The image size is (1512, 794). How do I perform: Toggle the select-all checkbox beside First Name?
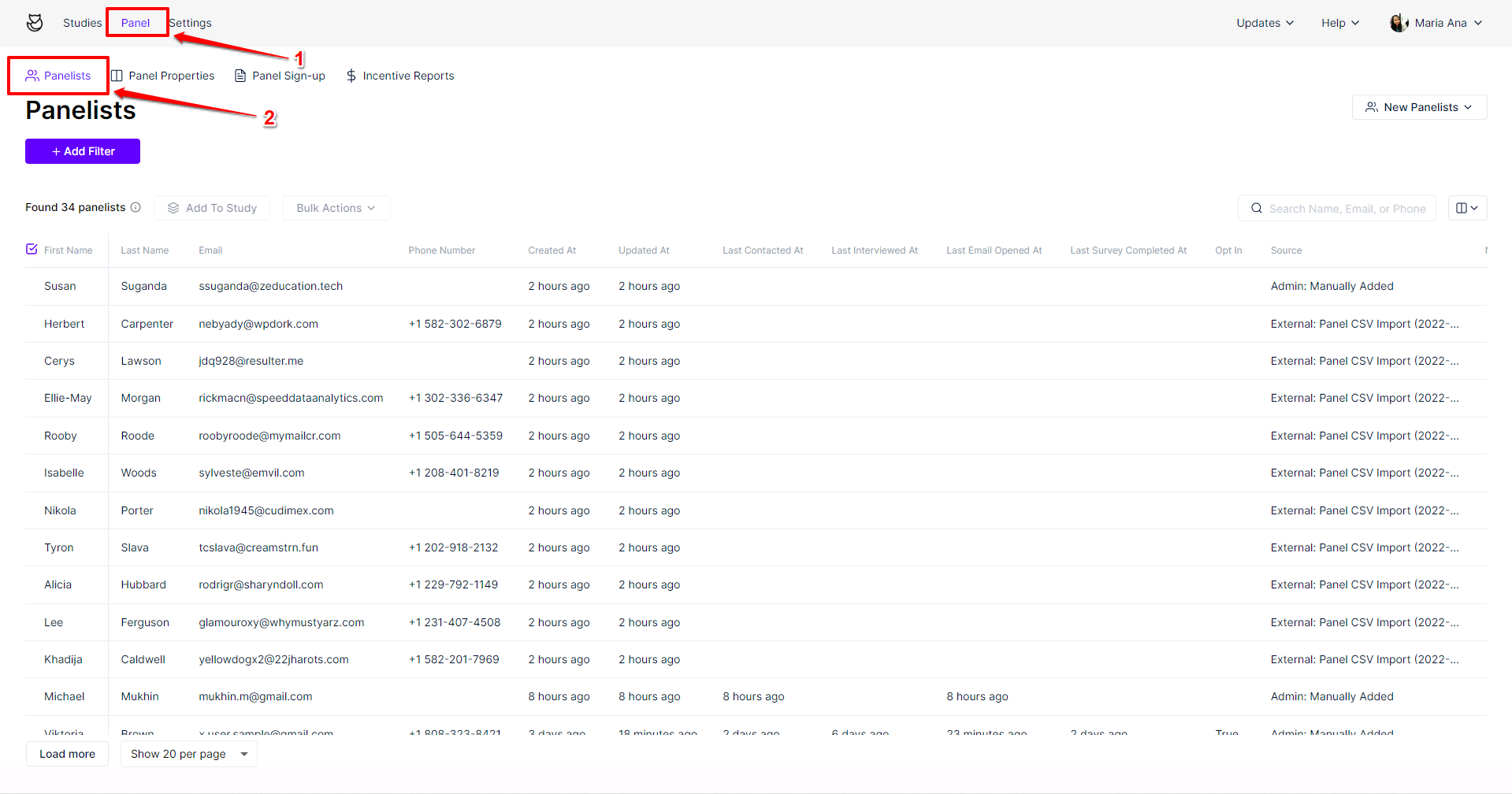[x=32, y=249]
